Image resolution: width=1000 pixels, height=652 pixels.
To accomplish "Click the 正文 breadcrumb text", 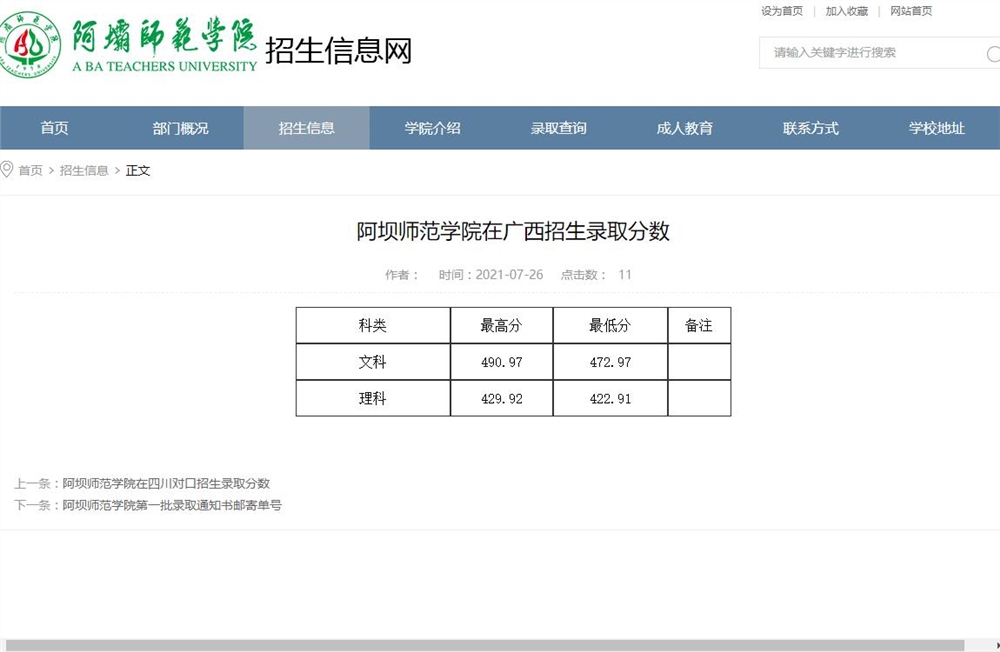I will point(138,170).
